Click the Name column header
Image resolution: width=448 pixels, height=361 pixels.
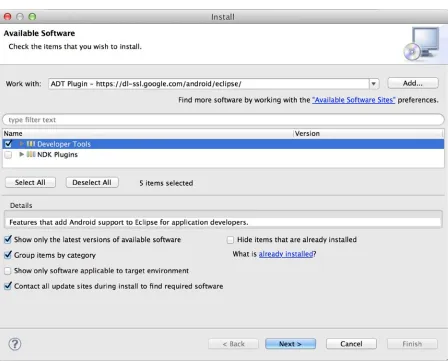click(148, 133)
